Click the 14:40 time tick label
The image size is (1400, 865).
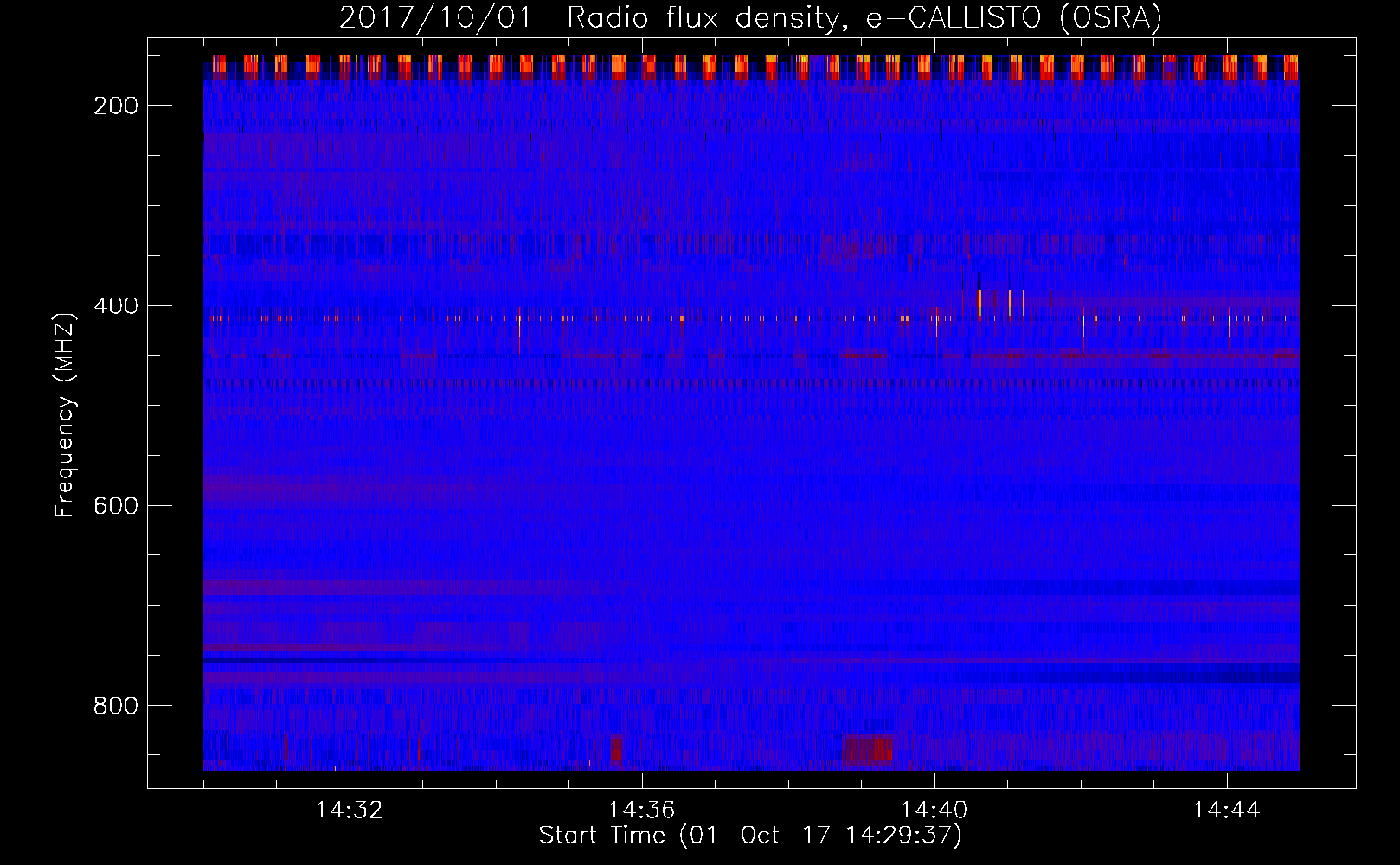click(934, 810)
